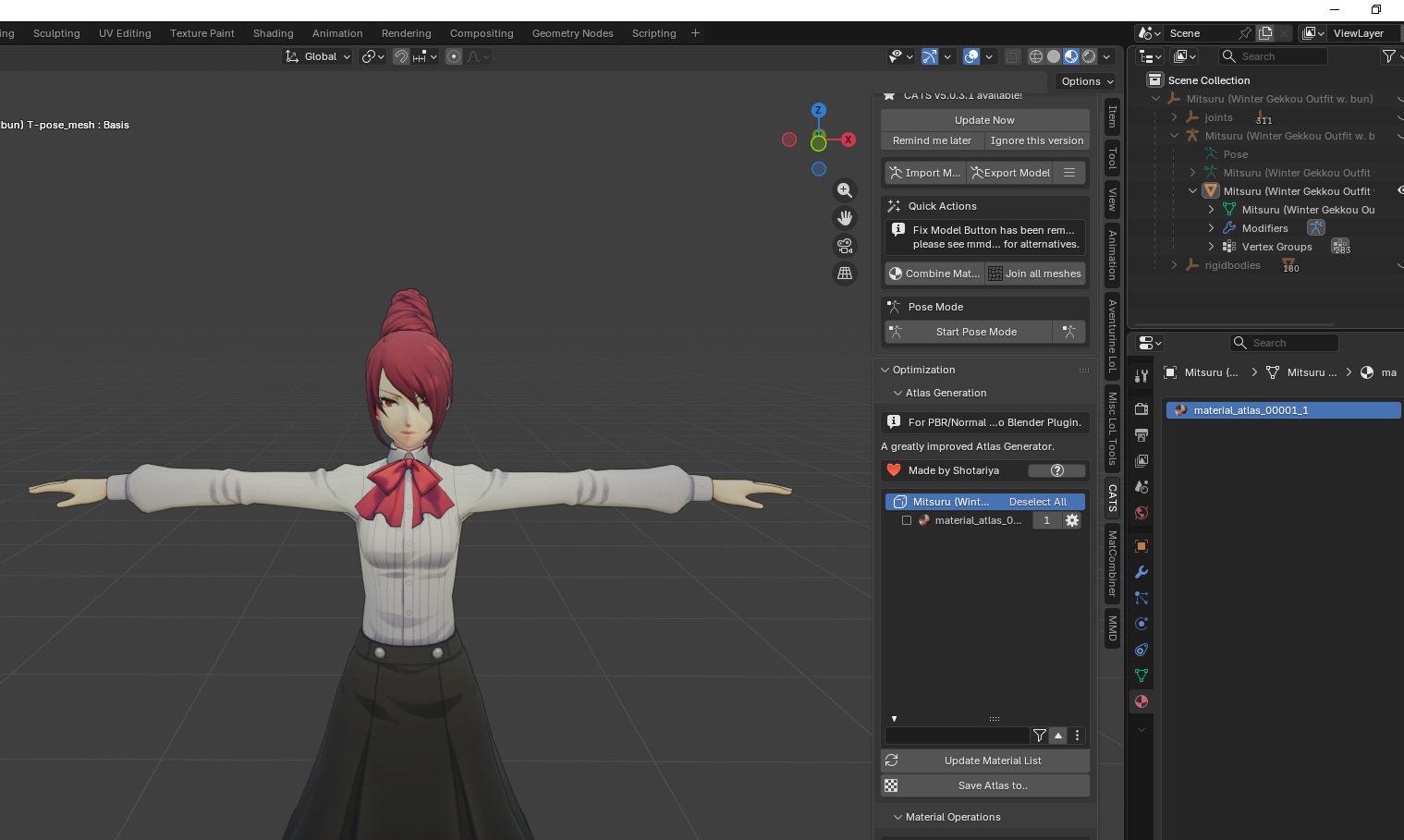
Task: Open the Material properties tab icon
Action: (x=1142, y=701)
